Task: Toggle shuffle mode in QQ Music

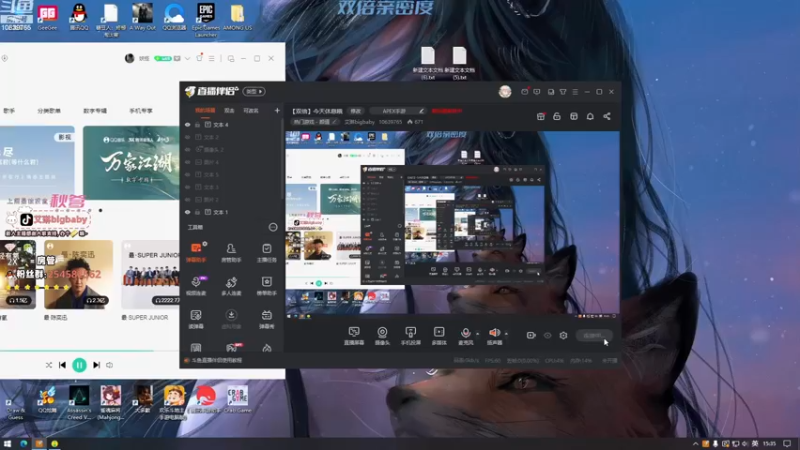Action: (48, 365)
